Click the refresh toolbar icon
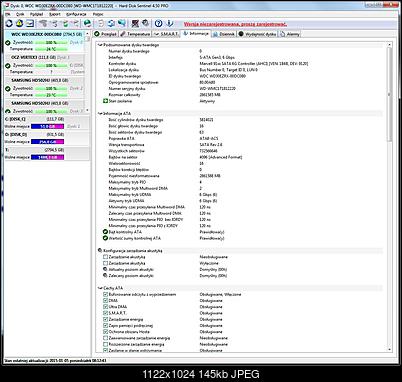Image resolution: width=402 pixels, height=382 pixels. [9, 23]
